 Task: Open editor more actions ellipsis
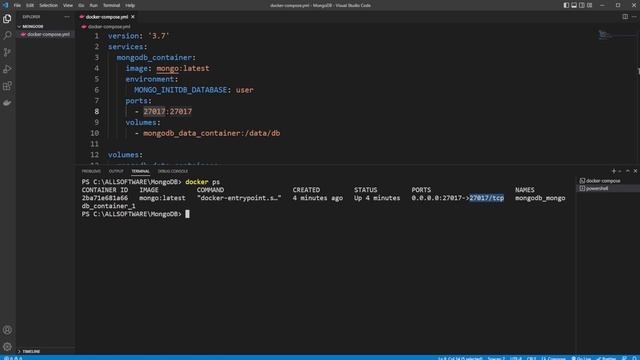point(634,17)
